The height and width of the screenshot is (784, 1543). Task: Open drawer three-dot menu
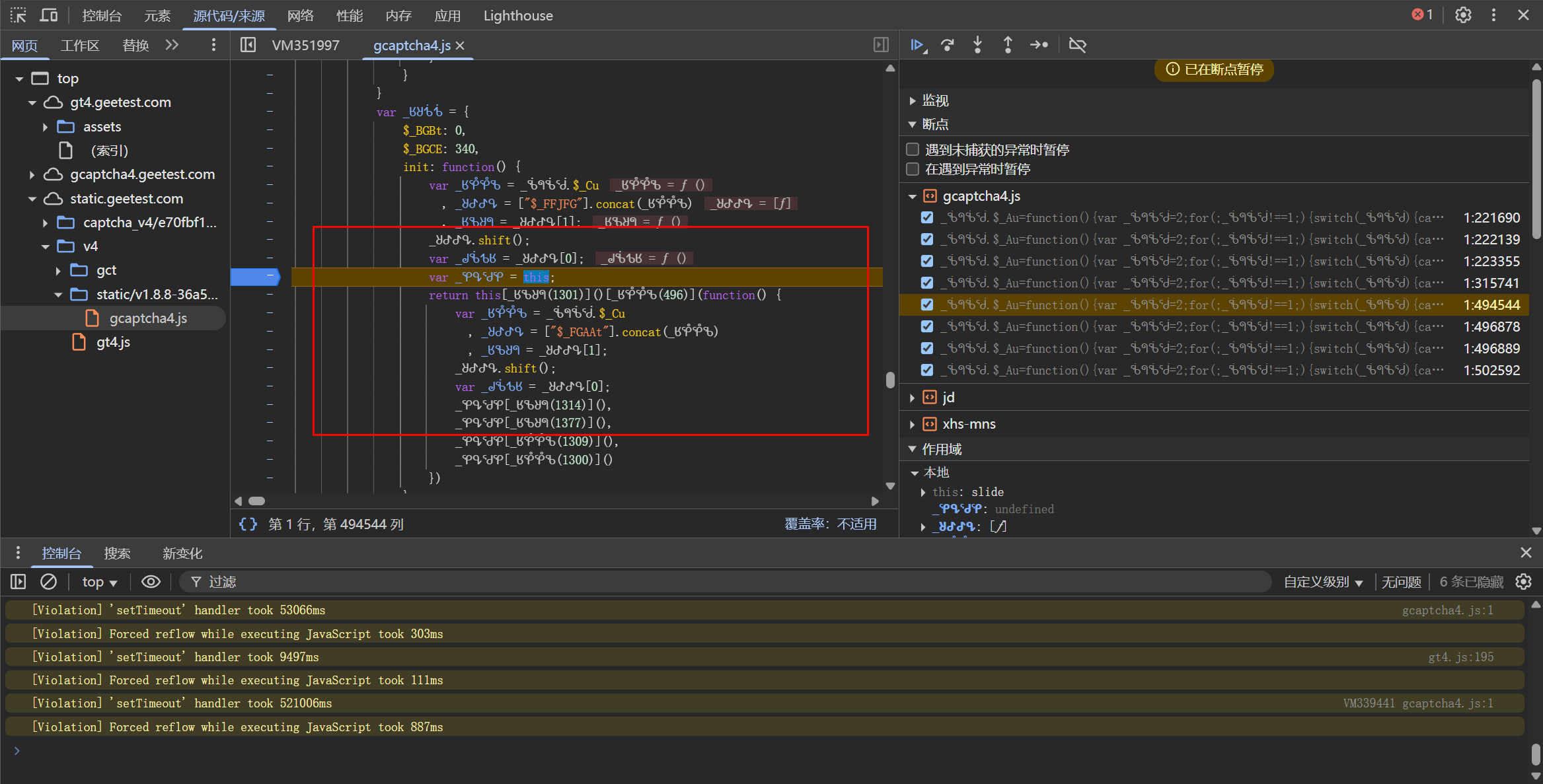[18, 553]
